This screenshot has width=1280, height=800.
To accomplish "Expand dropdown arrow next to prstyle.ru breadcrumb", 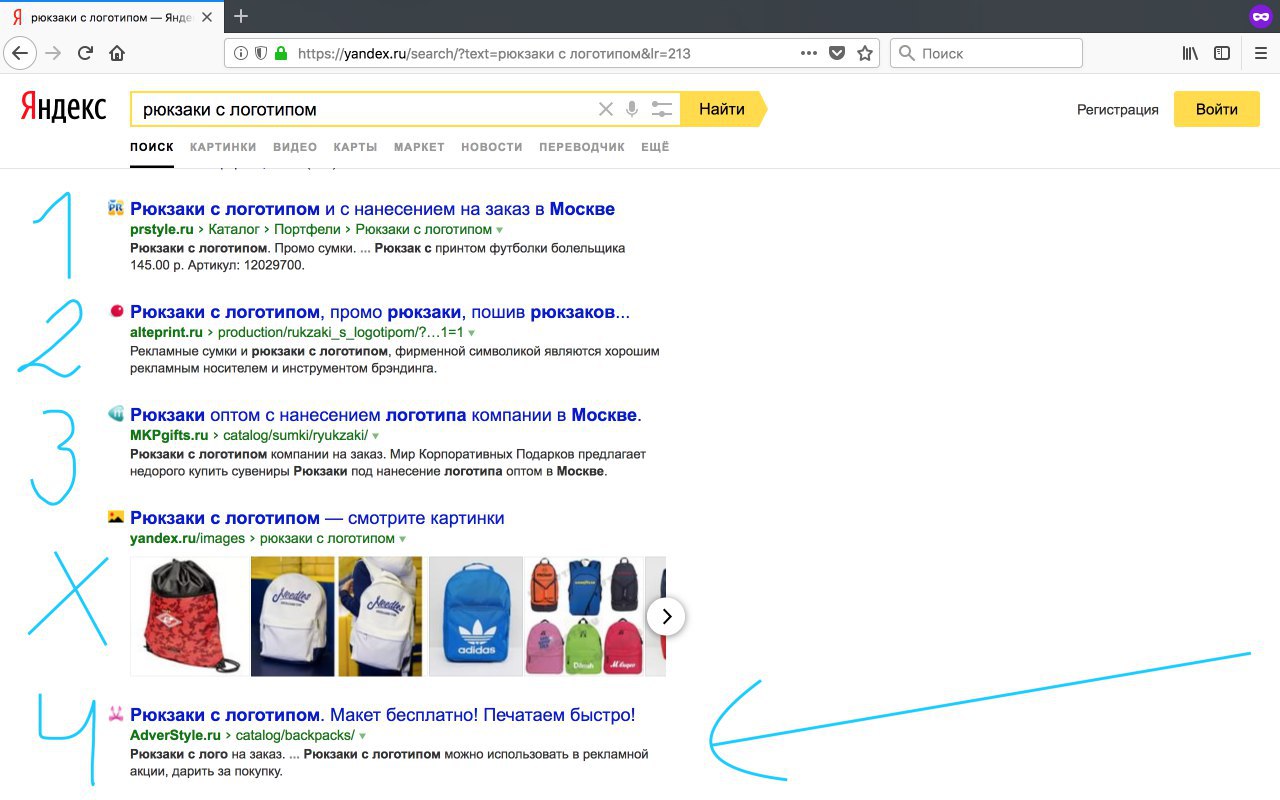I will 499,230.
